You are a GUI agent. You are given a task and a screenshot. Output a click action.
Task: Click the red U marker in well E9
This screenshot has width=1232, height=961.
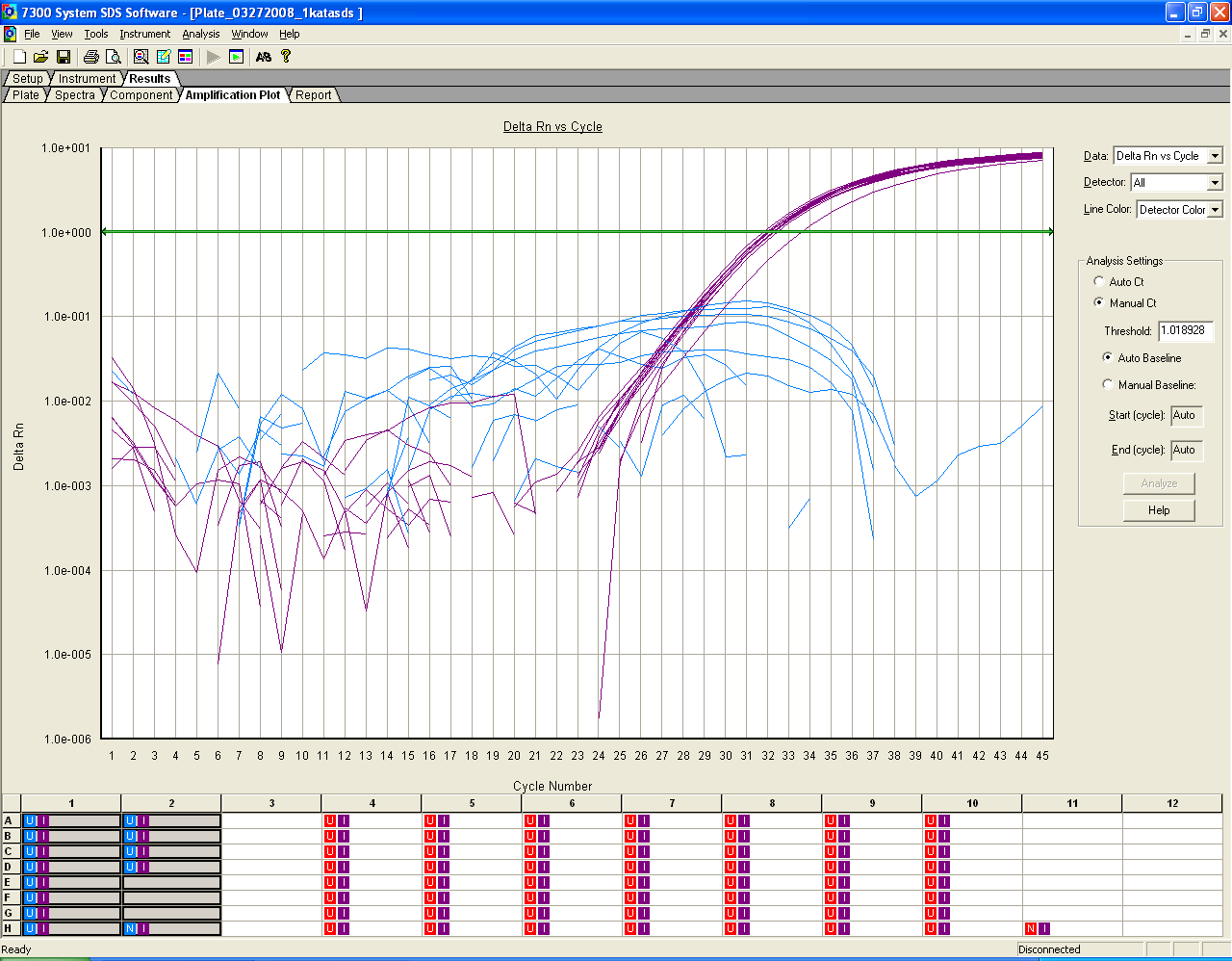pos(831,882)
